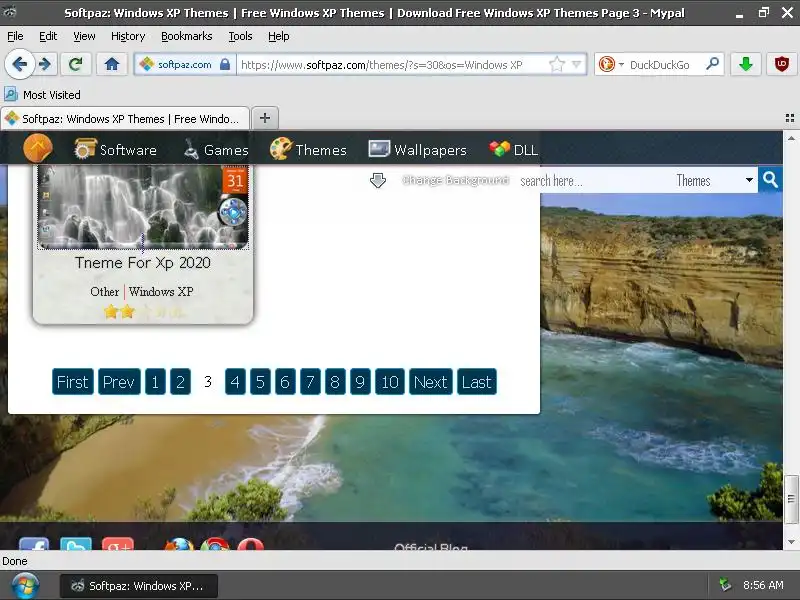Go to the Home page icon
The height and width of the screenshot is (600, 800).
112,64
